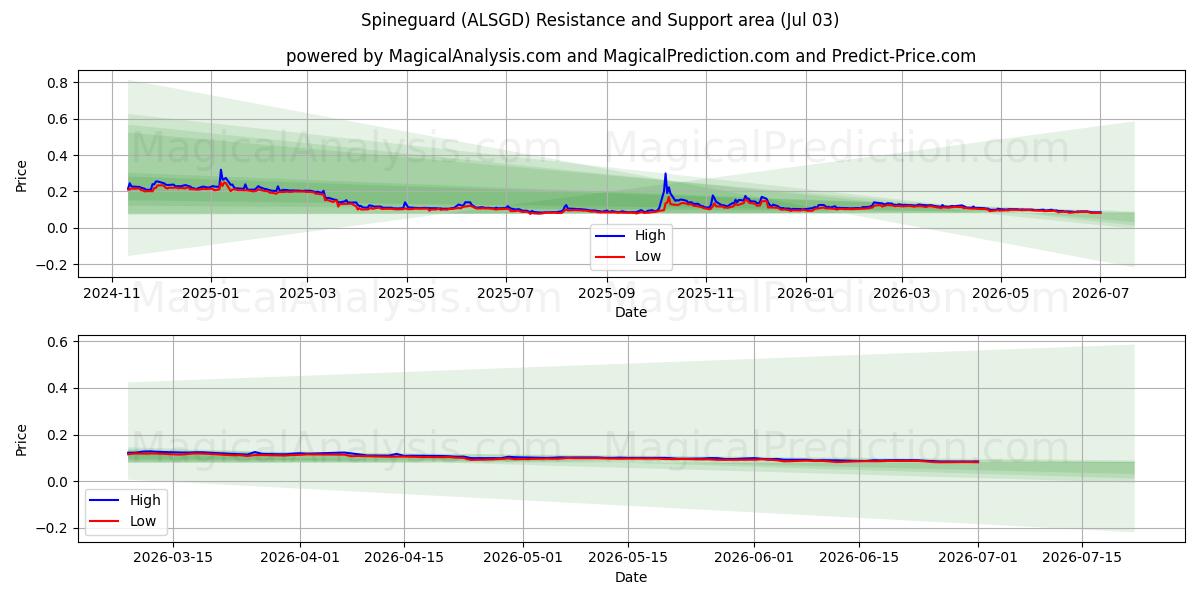The width and height of the screenshot is (1200, 600).
Task: Click the '−0.2' price tick on top chart
Action: pyautogui.click(x=51, y=265)
